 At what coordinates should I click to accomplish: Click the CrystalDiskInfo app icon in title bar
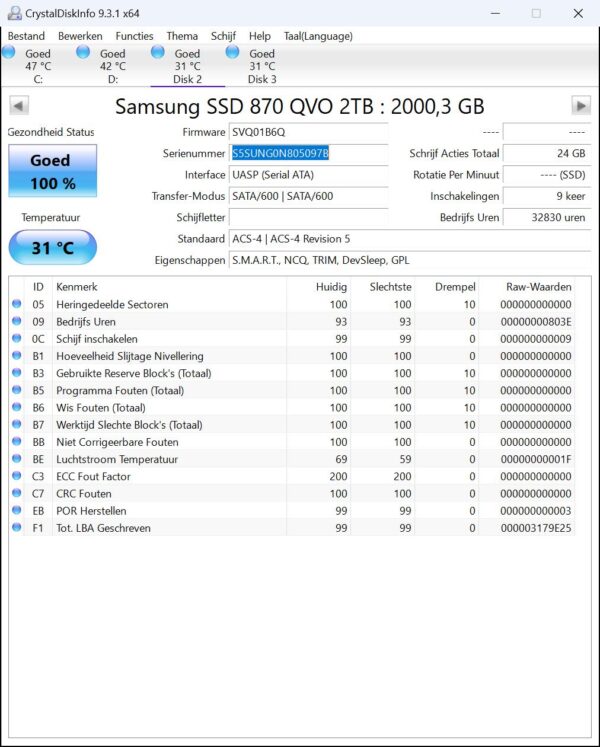coord(14,13)
